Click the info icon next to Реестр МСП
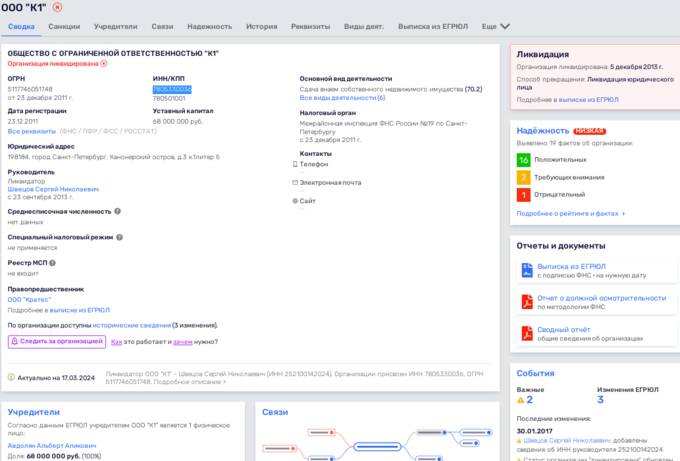The width and height of the screenshot is (680, 461). point(52,263)
